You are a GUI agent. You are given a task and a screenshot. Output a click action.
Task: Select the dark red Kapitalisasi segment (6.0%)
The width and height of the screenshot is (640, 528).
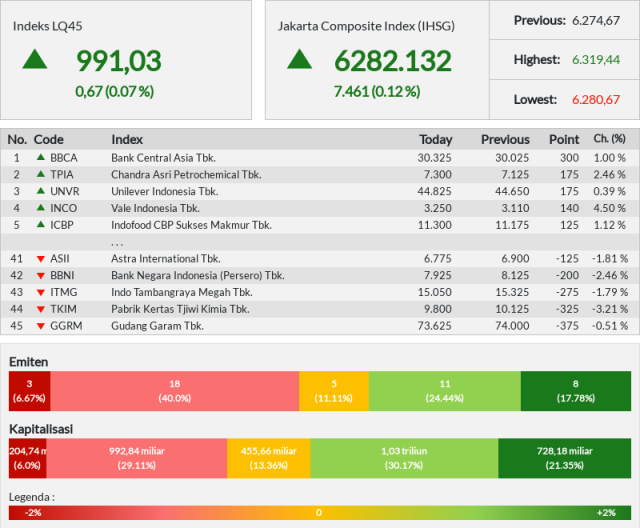click(28, 458)
